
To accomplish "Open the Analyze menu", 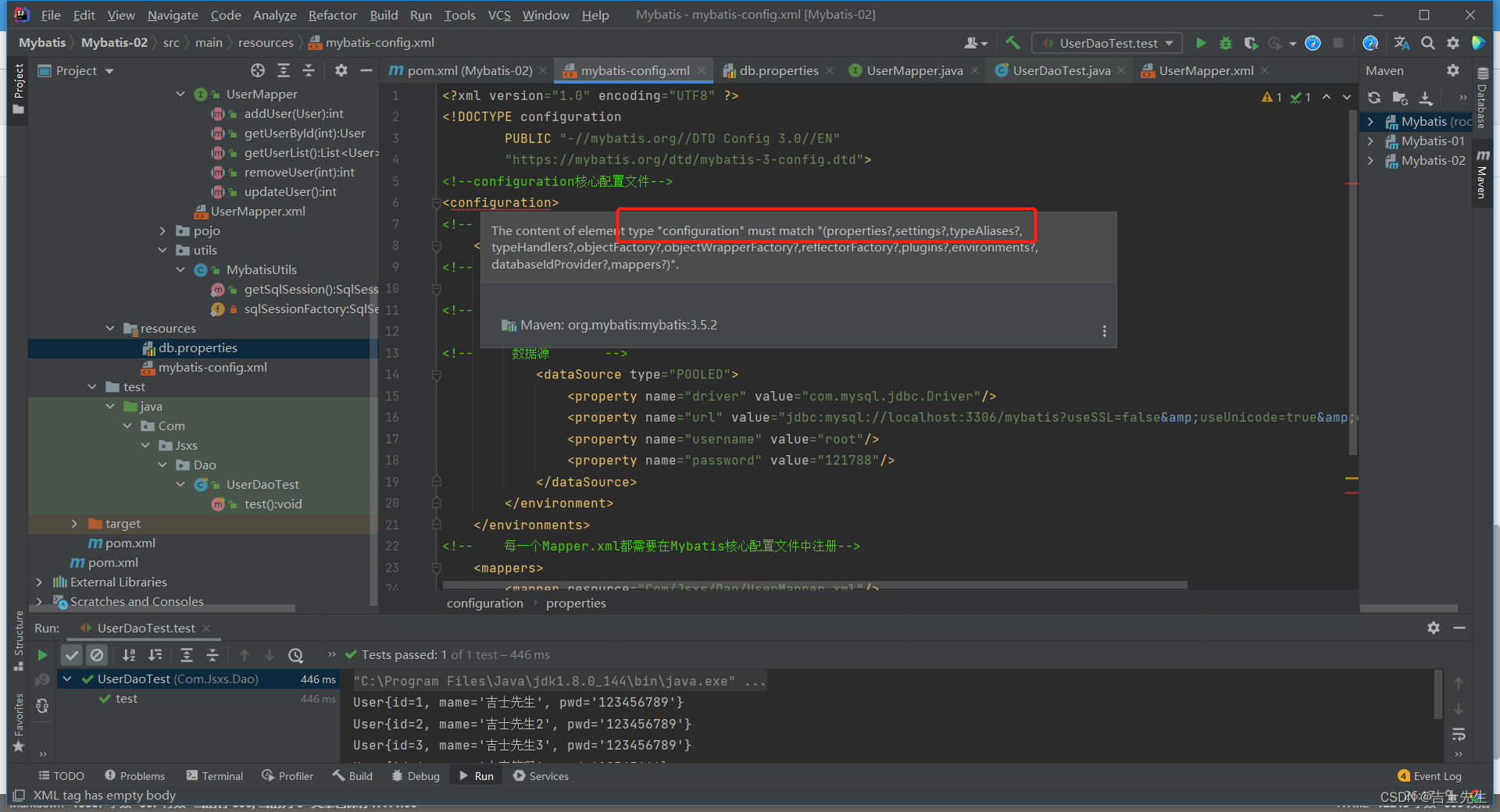I will [x=274, y=15].
